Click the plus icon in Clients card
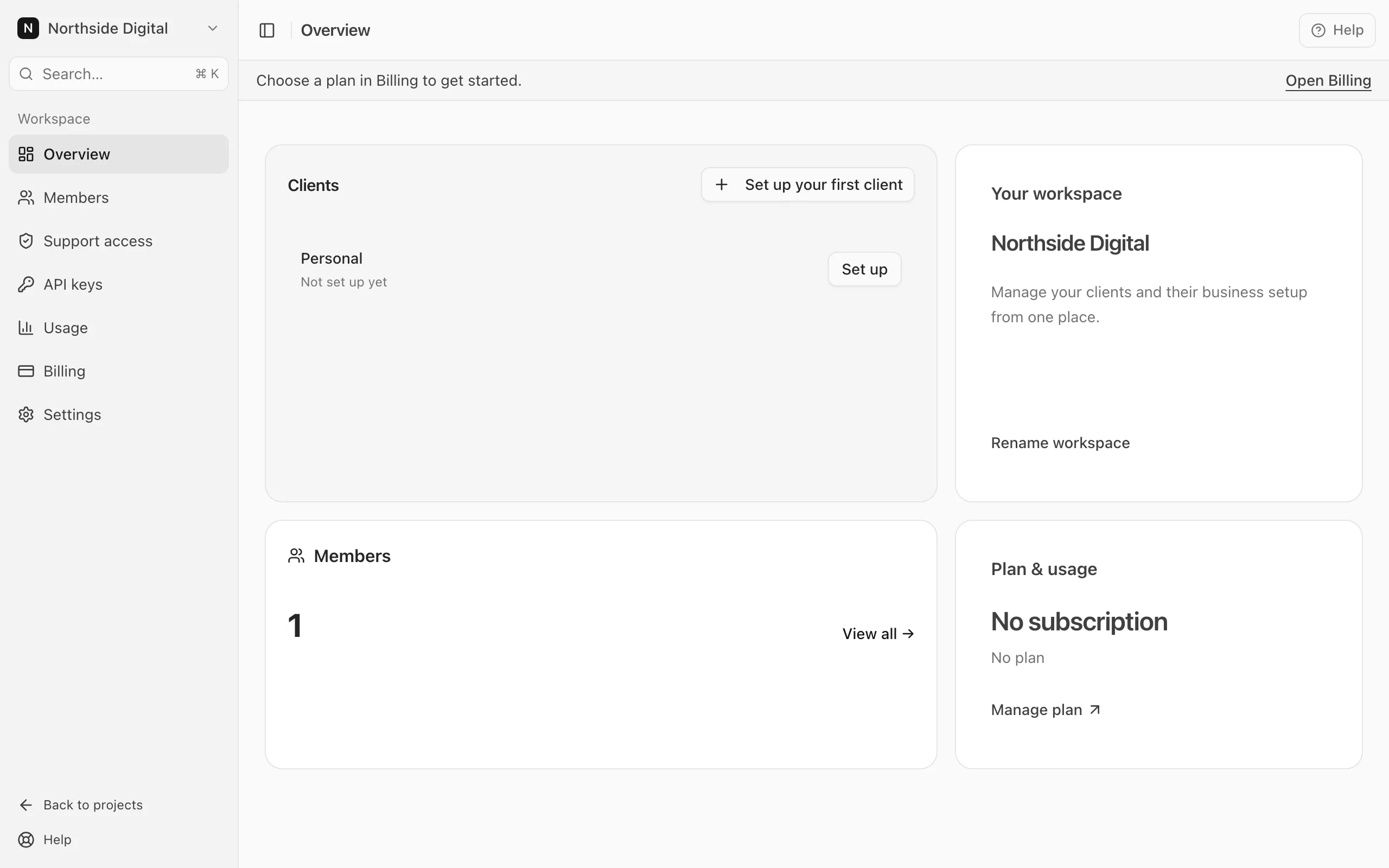 coord(722,184)
